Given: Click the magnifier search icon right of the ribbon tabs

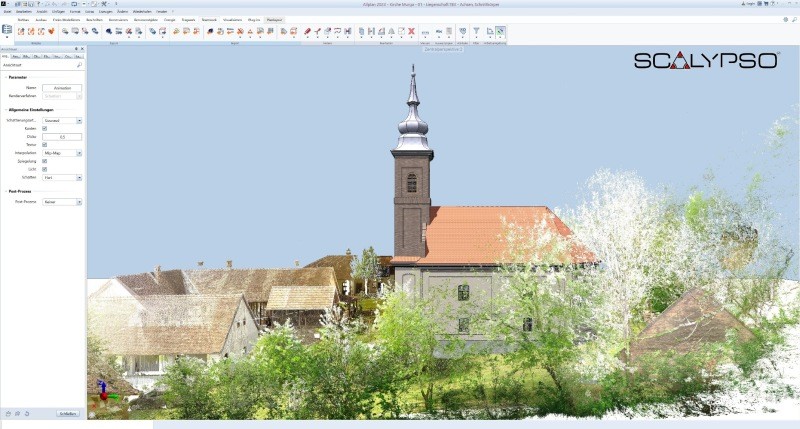Looking at the screenshot, I should (x=794, y=20).
